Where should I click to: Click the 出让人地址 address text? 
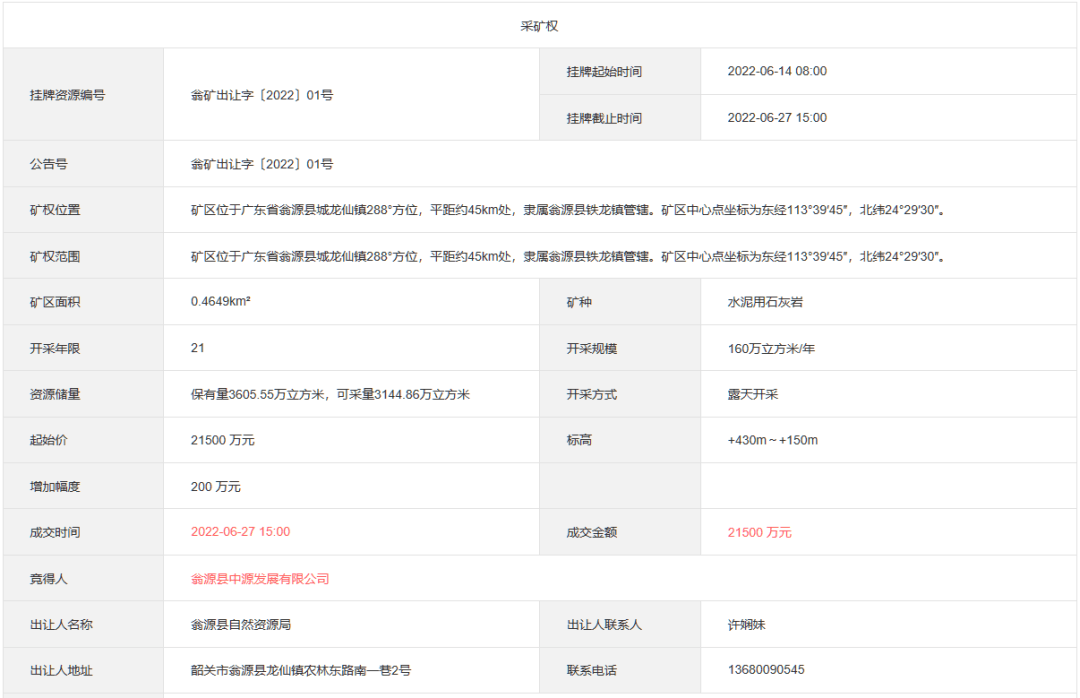(301, 670)
